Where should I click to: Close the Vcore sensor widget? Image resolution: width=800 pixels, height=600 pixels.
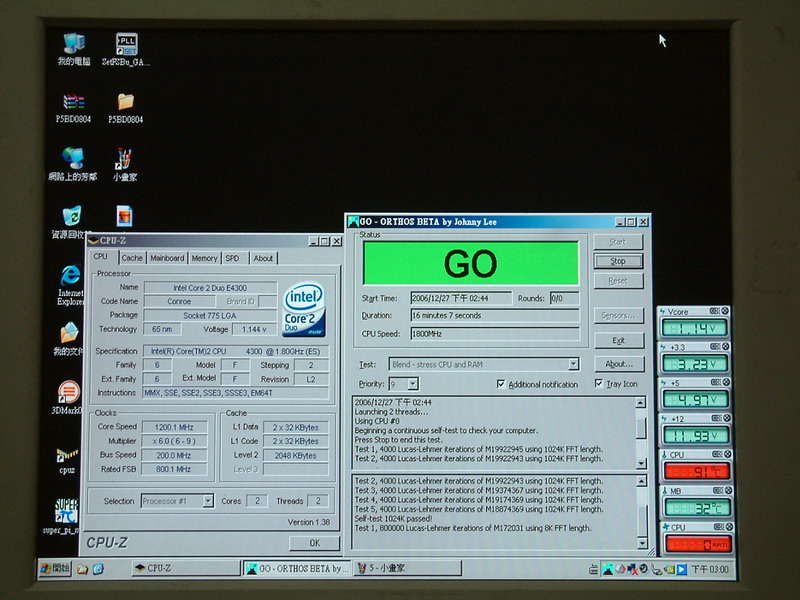pyautogui.click(x=725, y=311)
